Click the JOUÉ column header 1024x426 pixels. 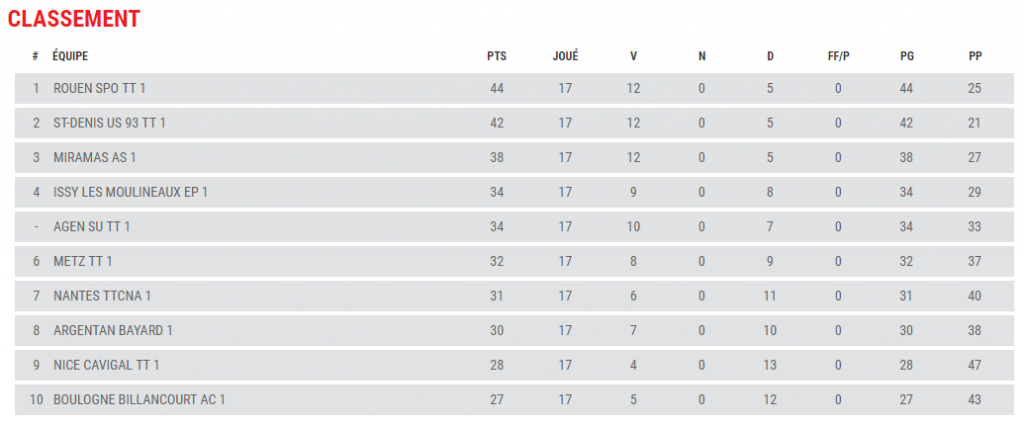(565, 56)
